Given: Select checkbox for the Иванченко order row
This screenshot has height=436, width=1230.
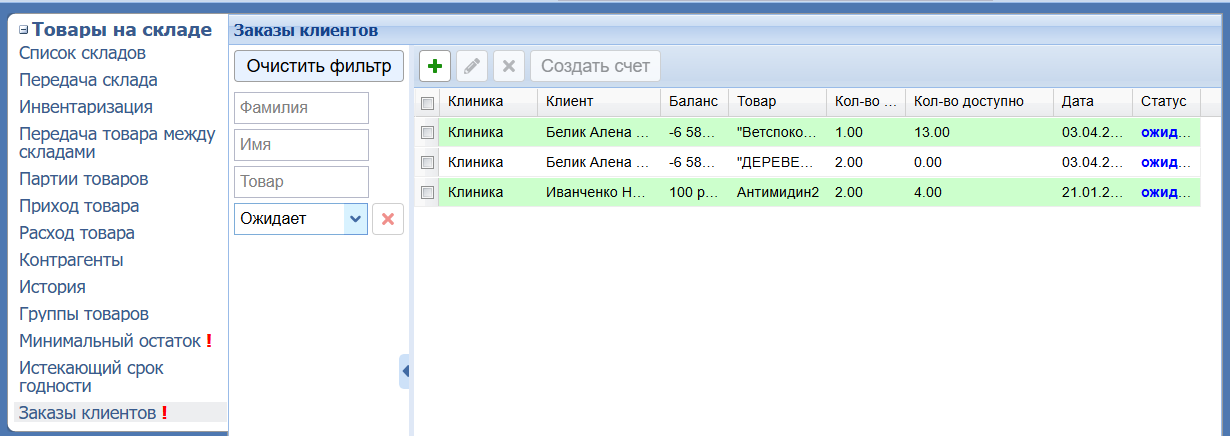Looking at the screenshot, I should pos(428,193).
